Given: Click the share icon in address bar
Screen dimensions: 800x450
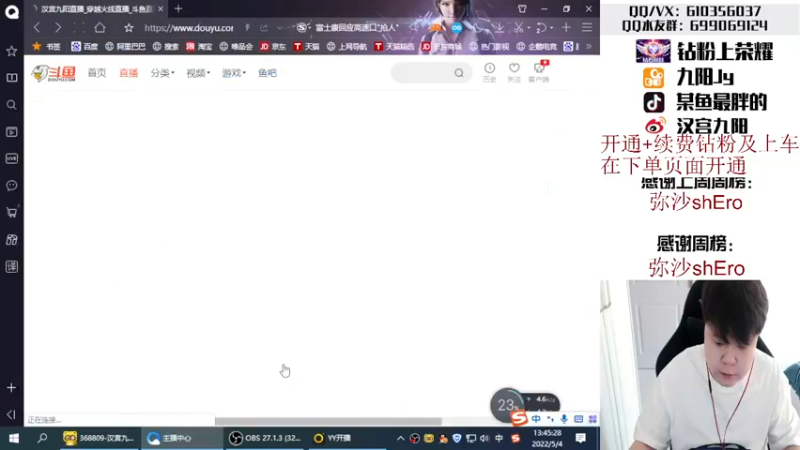Looking at the screenshot, I should tap(264, 28).
